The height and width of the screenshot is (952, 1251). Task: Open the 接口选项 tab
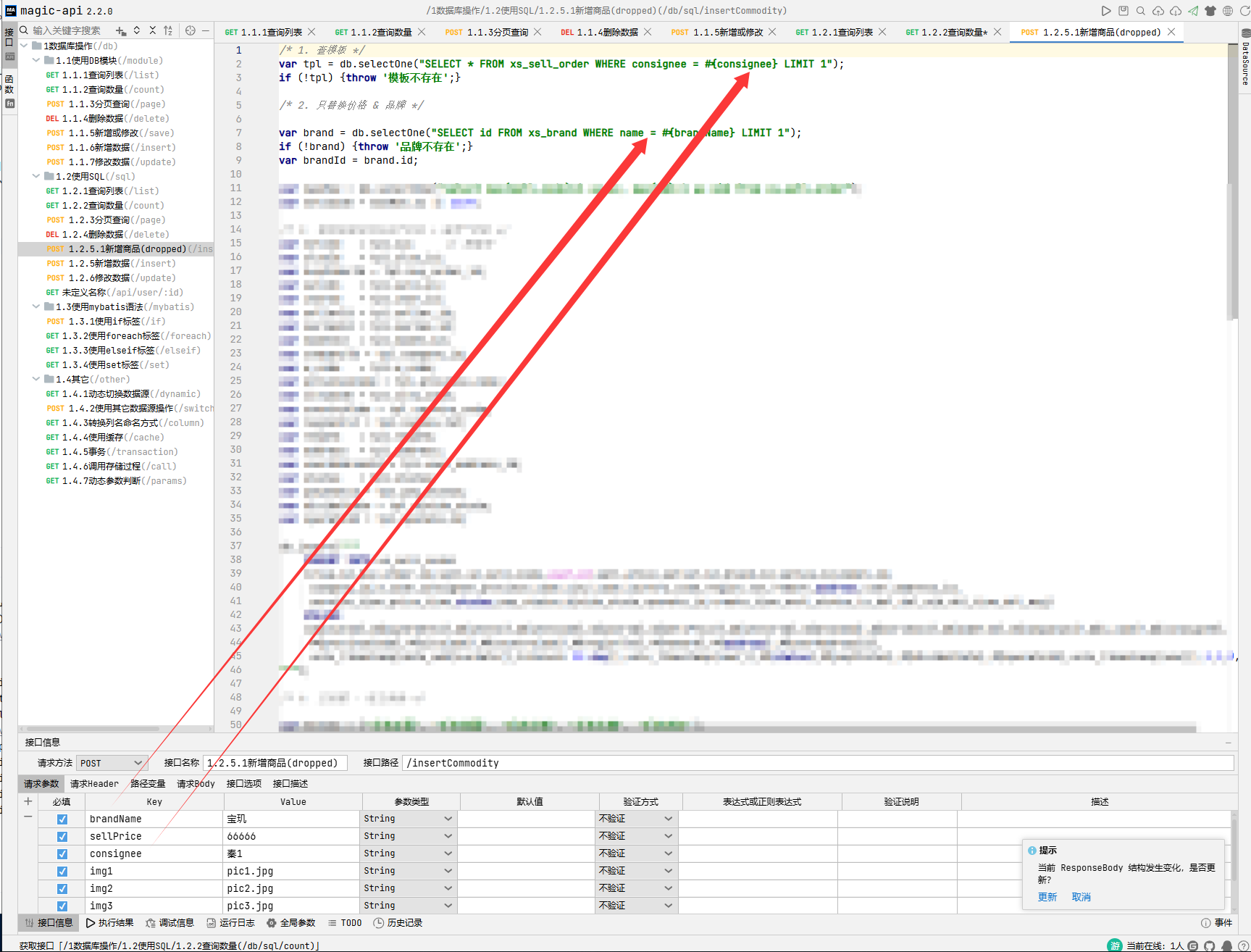pyautogui.click(x=244, y=784)
